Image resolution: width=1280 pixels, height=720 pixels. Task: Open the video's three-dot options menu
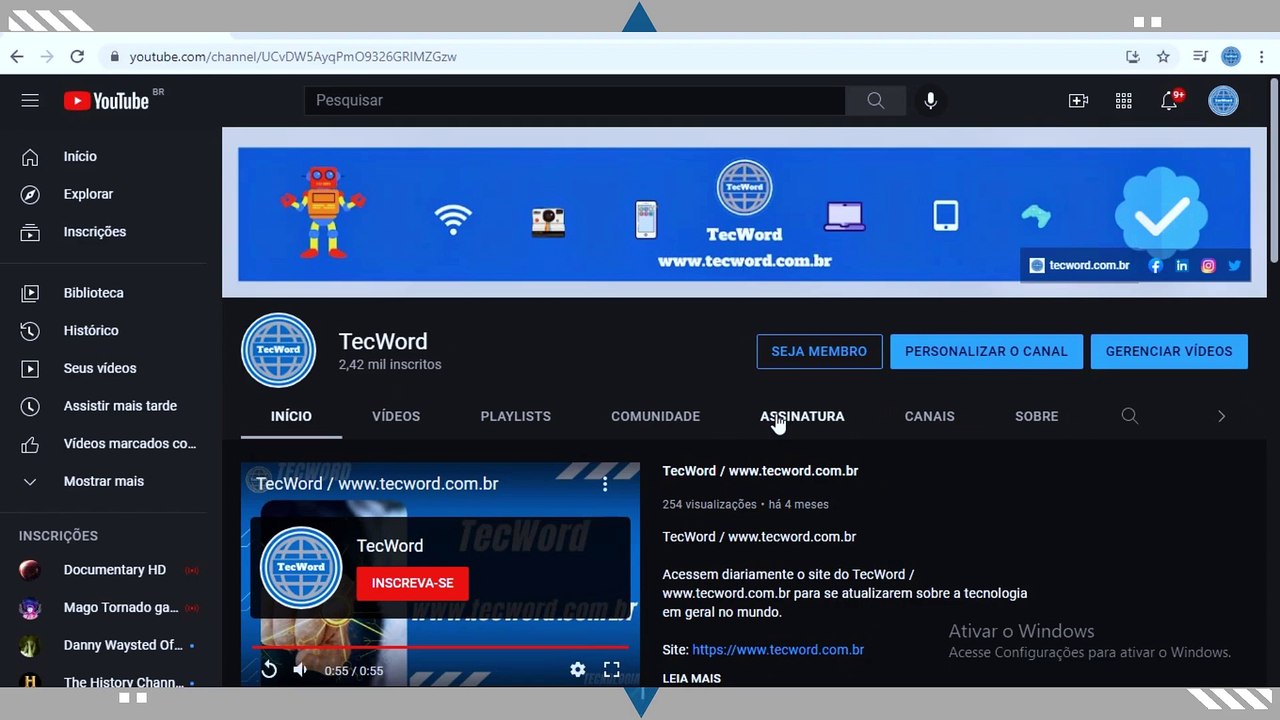tap(605, 484)
